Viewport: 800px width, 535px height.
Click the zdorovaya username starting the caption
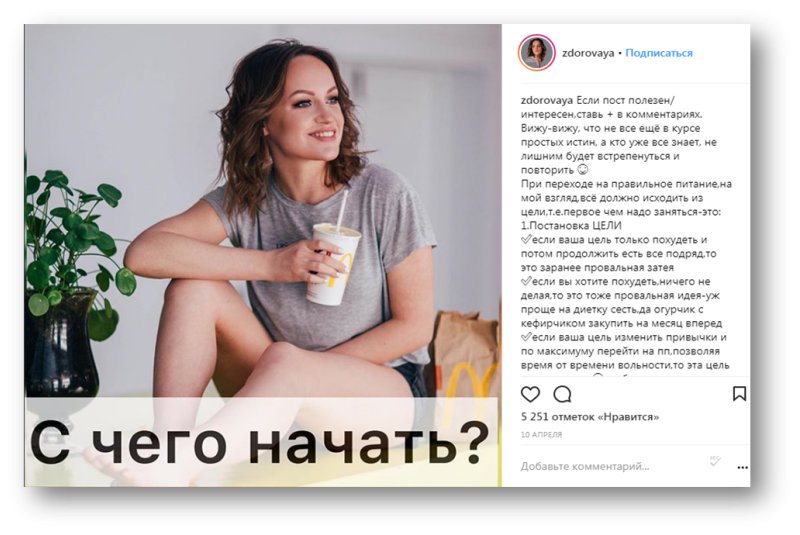pyautogui.click(x=546, y=100)
